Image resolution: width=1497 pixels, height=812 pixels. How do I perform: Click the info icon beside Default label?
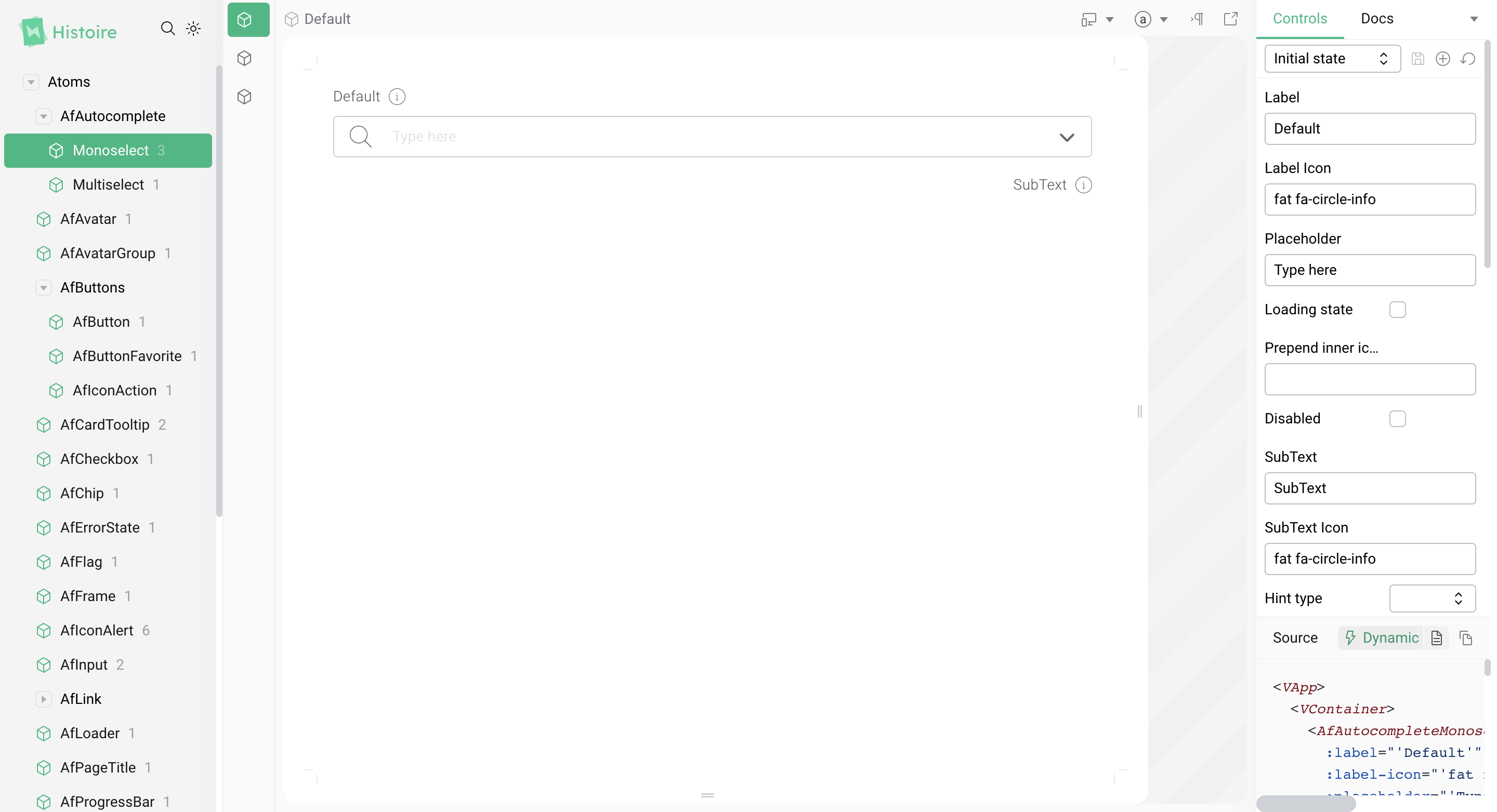pyautogui.click(x=397, y=97)
